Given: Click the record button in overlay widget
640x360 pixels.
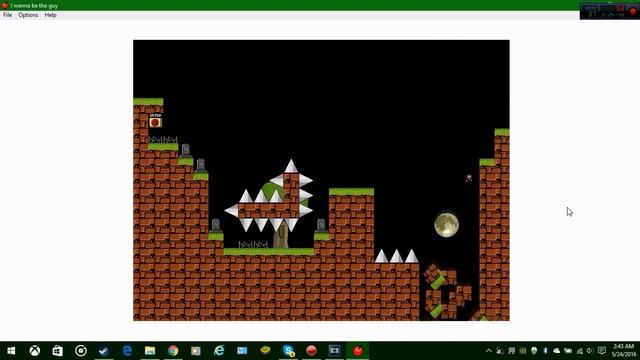Looking at the screenshot, I should click(633, 12).
